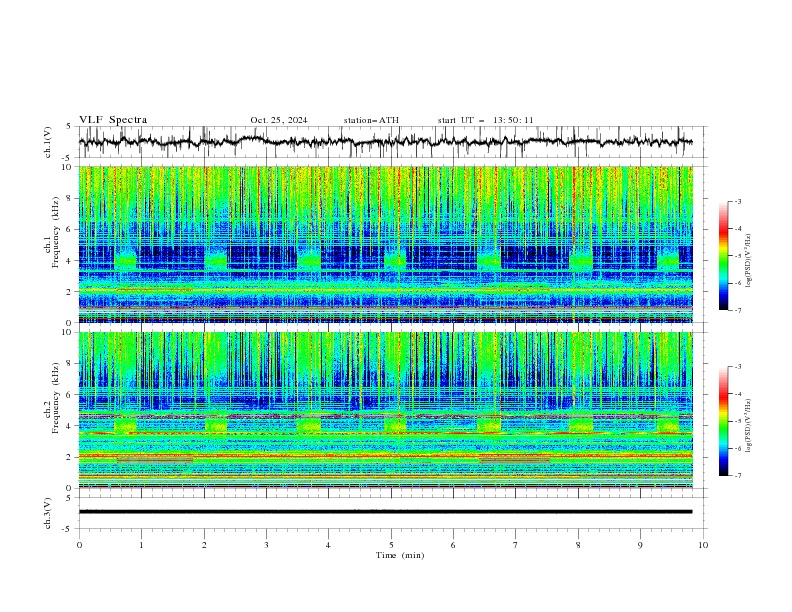Viewport: 792px width, 612px height.
Task: Click the ch.3(V) flat waveform trace
Action: click(x=385, y=512)
